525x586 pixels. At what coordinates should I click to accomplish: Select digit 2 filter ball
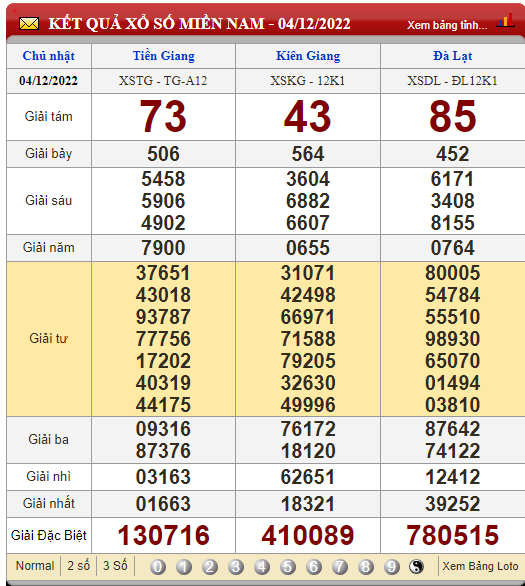tap(210, 567)
